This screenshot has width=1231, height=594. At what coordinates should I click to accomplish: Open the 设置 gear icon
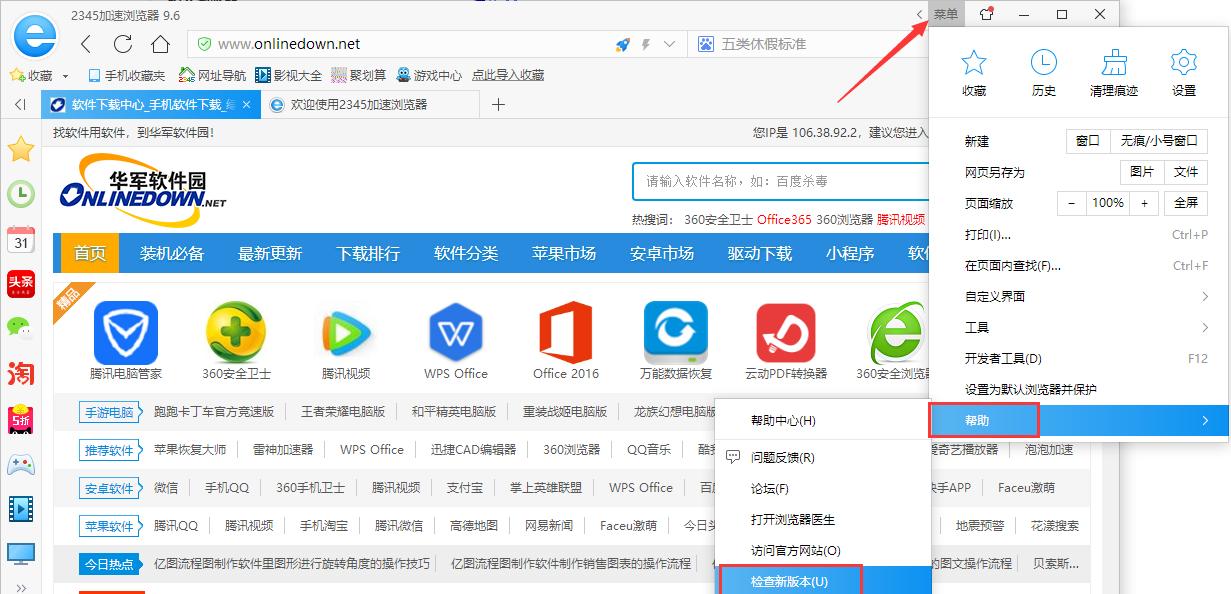pos(1183,63)
